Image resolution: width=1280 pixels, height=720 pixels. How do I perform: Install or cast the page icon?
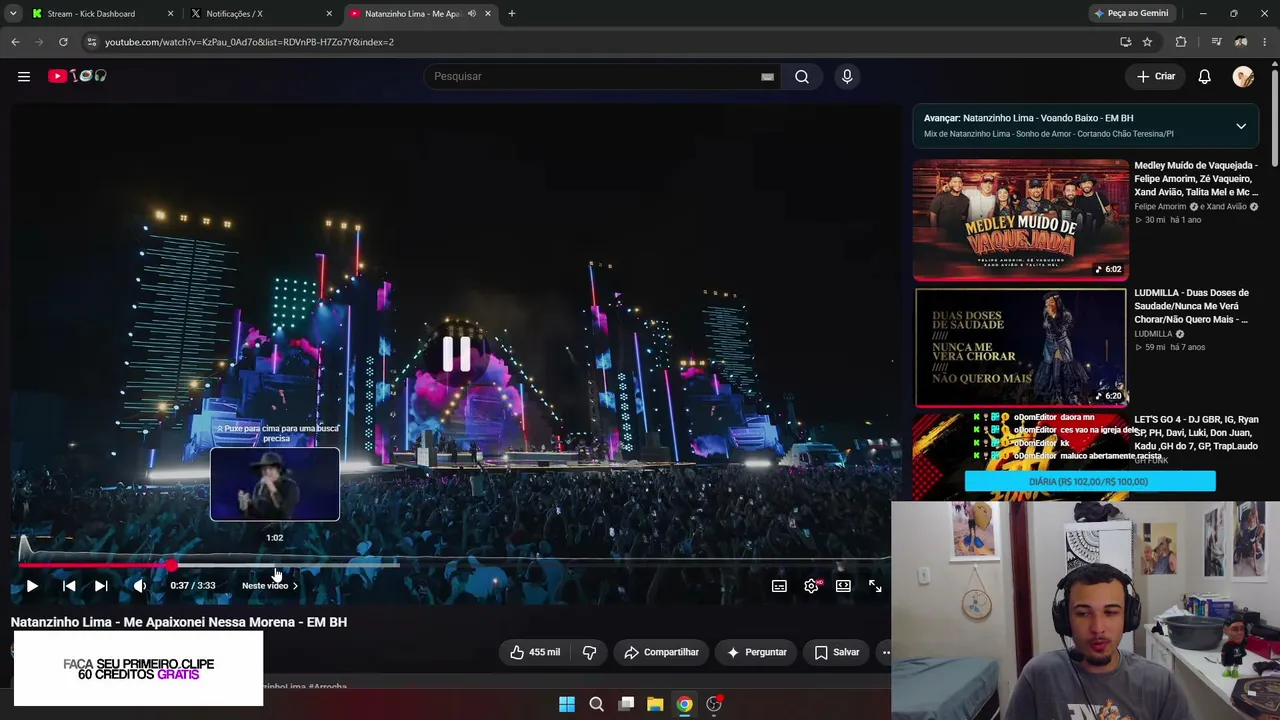point(1125,42)
